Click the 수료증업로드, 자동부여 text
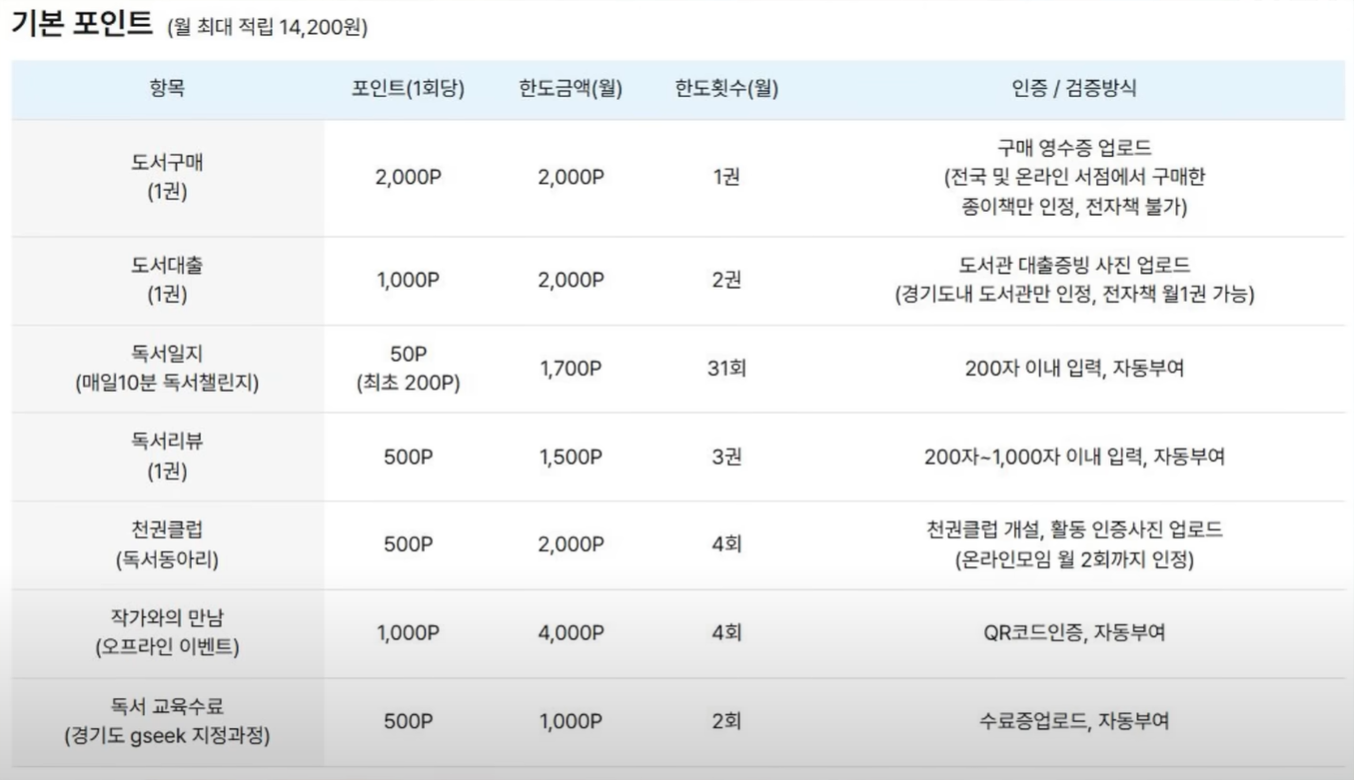 [x=1074, y=721]
